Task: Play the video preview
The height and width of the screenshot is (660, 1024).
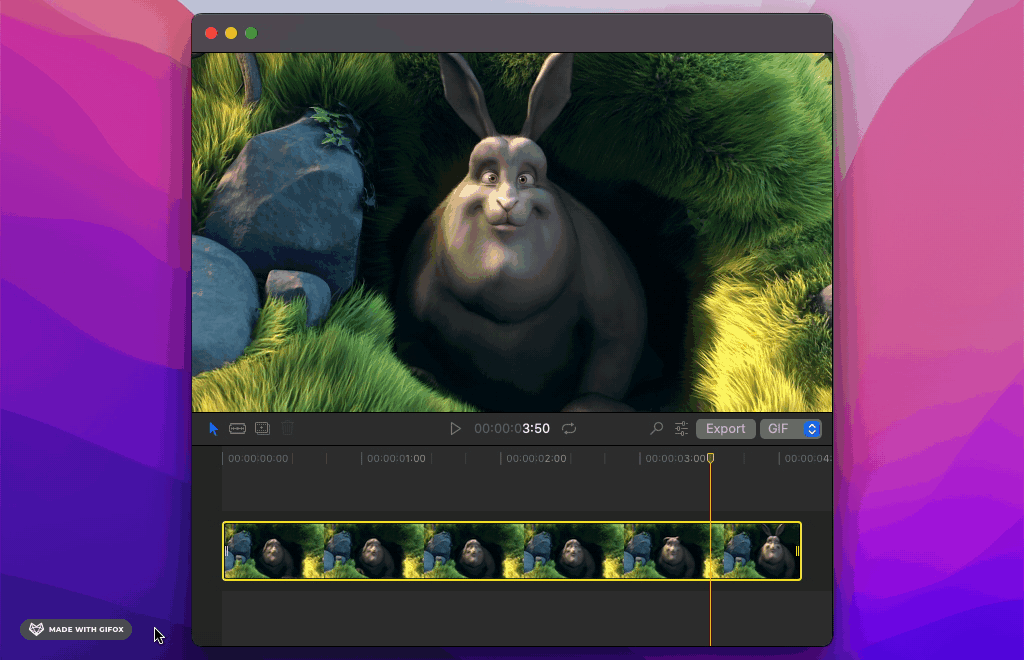Action: (x=455, y=429)
